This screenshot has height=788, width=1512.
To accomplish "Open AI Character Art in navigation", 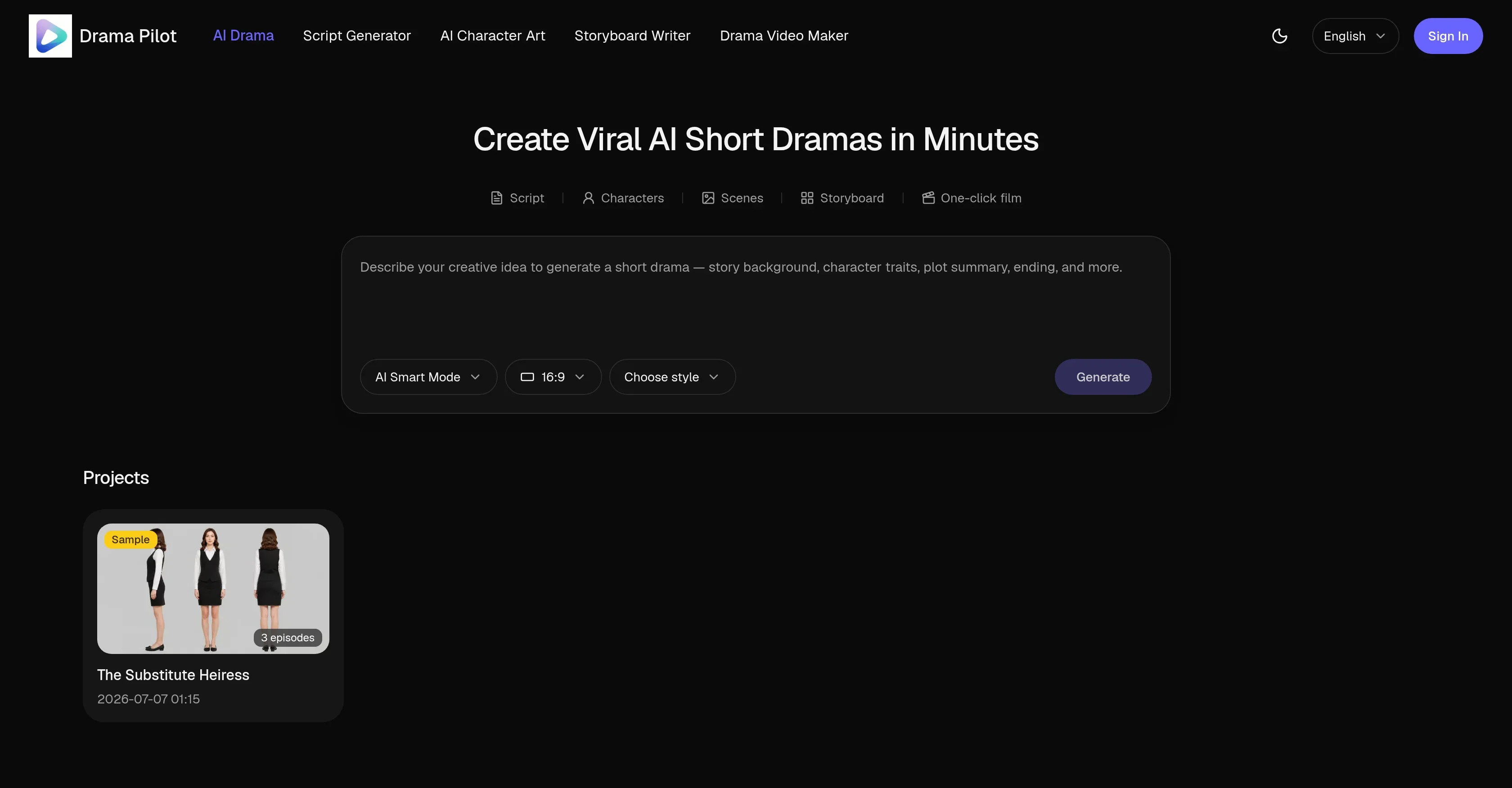I will tap(492, 36).
